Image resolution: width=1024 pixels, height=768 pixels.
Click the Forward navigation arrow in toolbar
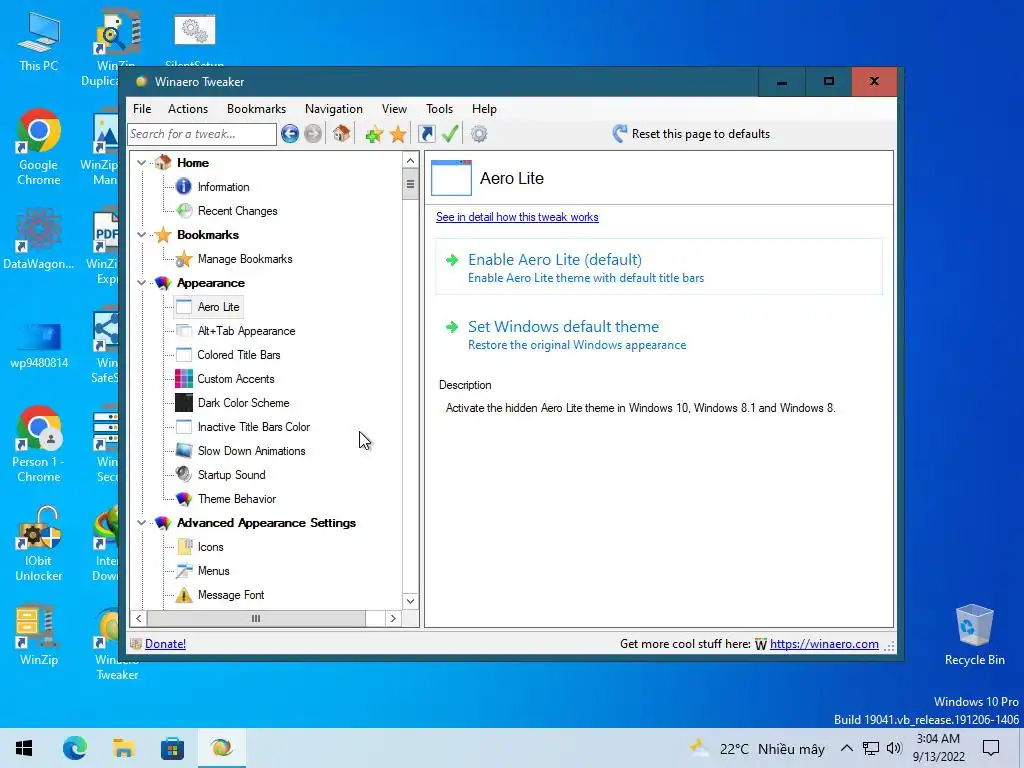tap(313, 134)
